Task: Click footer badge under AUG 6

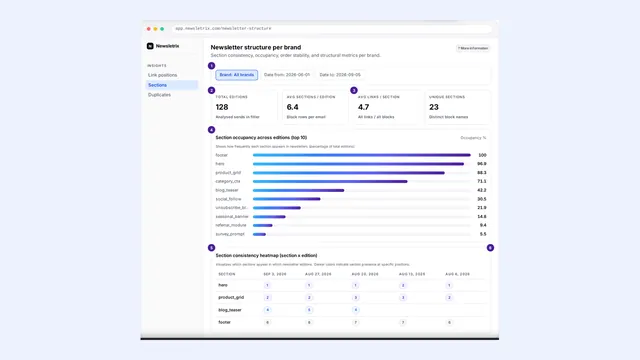Action: (449, 322)
